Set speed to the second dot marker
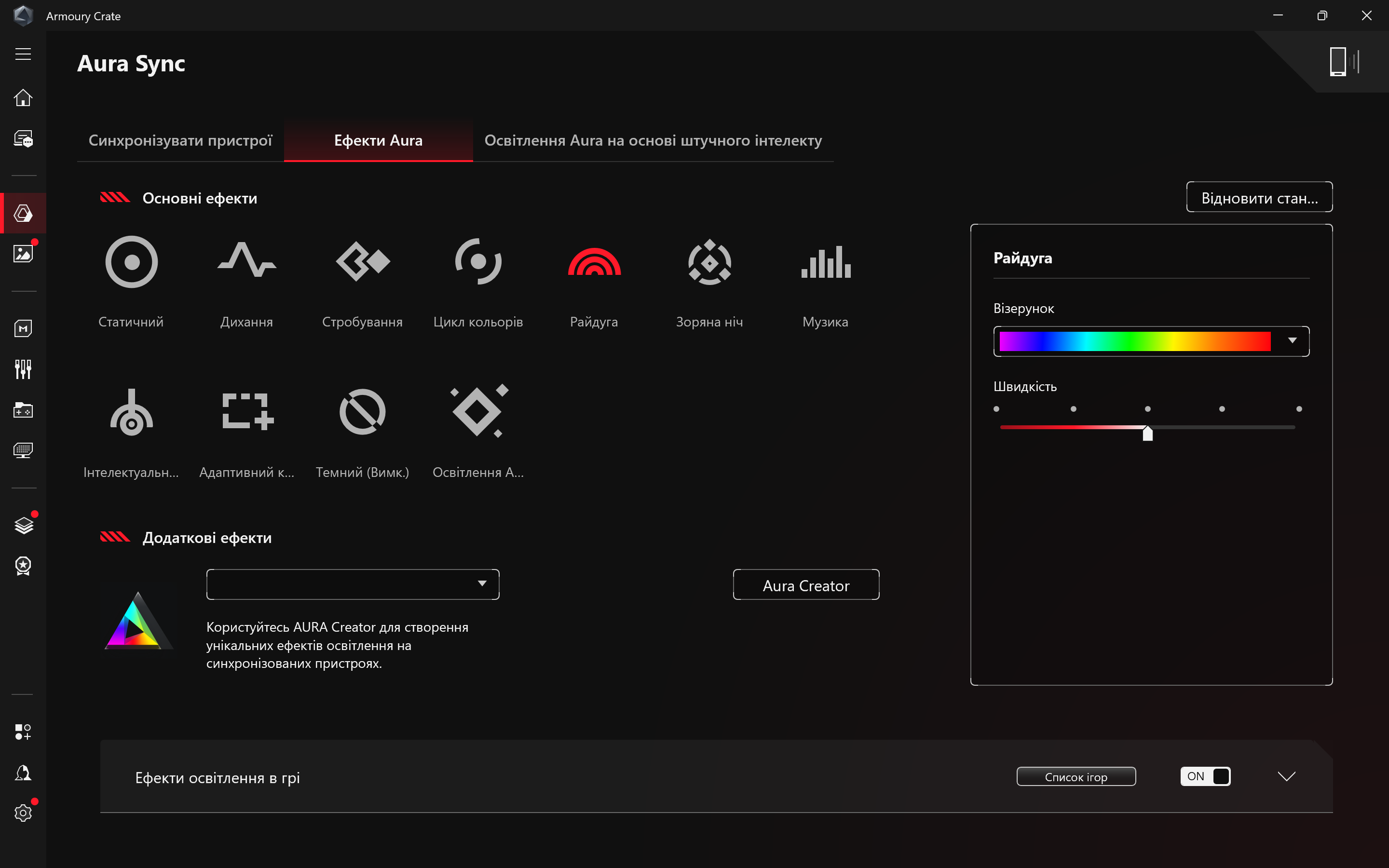The height and width of the screenshot is (868, 1389). coord(1073,409)
